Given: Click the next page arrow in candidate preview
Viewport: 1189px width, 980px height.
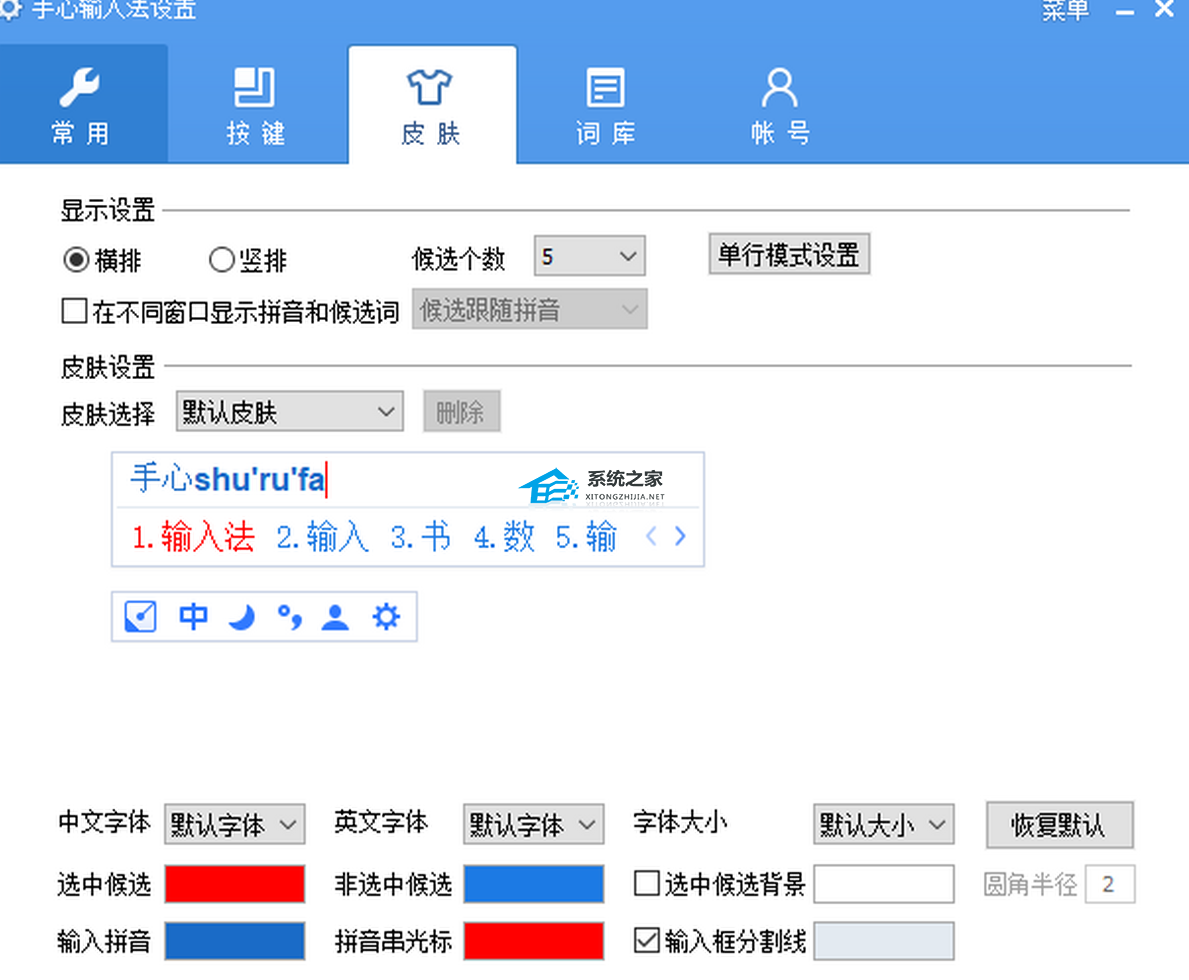Looking at the screenshot, I should [680, 536].
